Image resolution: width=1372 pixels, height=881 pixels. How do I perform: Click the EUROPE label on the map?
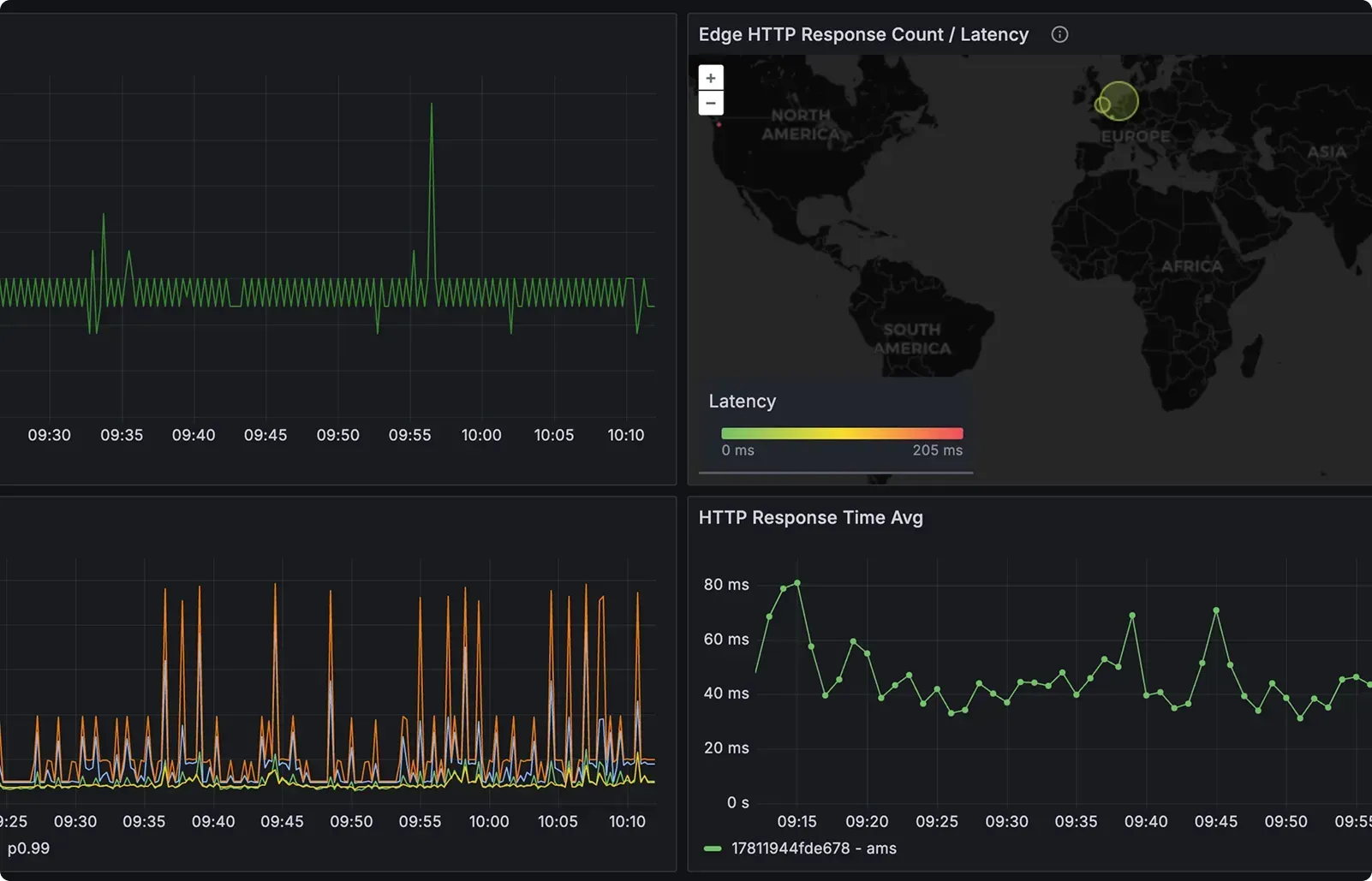[1135, 136]
